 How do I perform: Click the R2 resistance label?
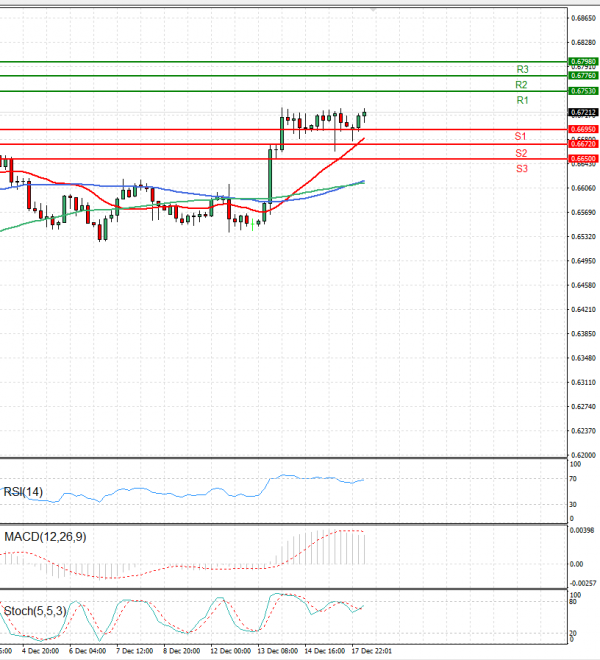pyautogui.click(x=521, y=85)
